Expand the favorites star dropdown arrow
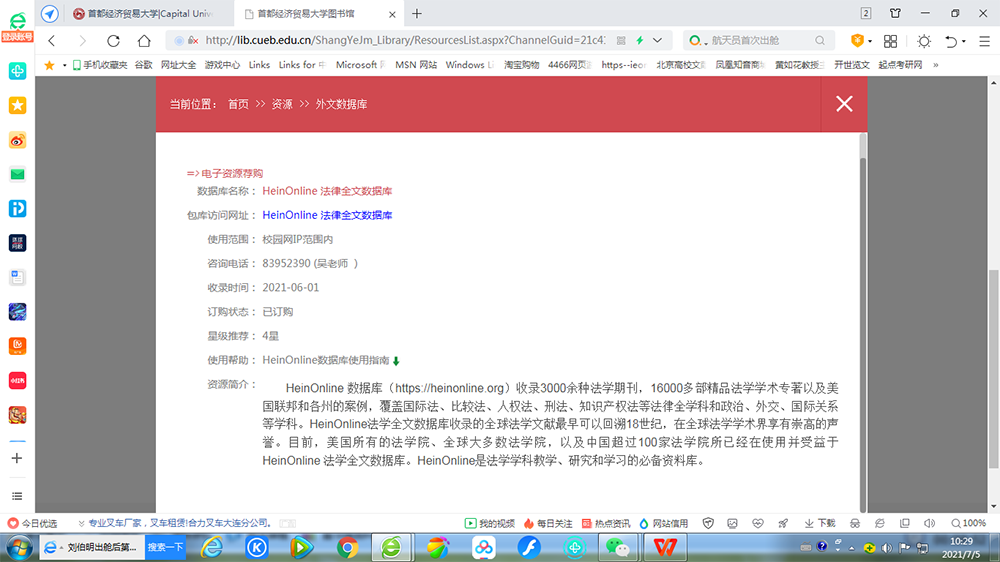 [64, 65]
